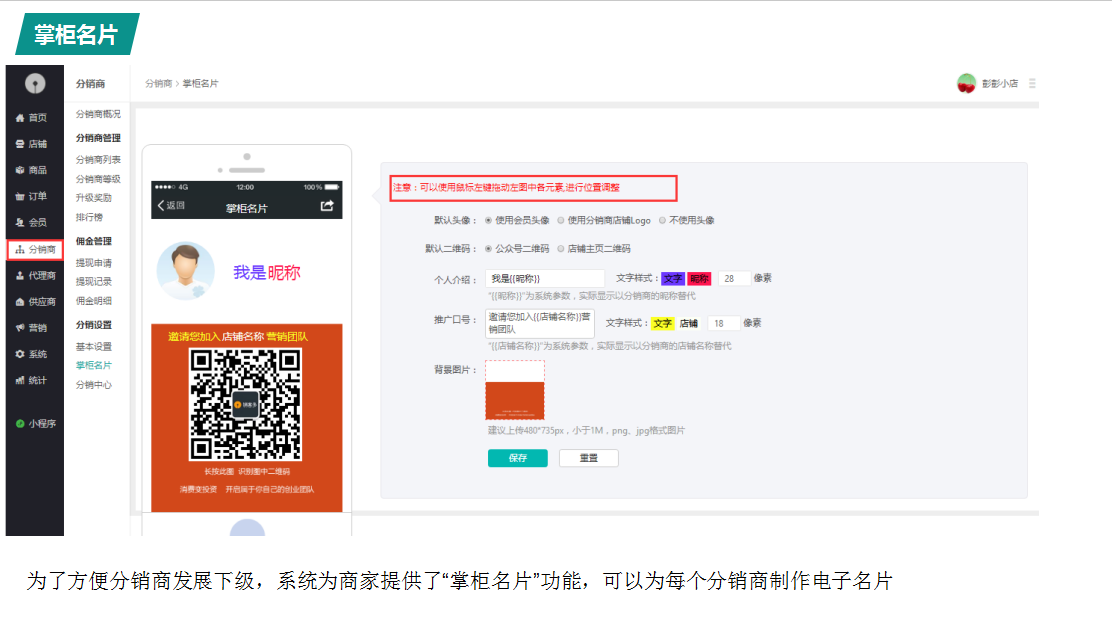Tap share icon in phone preview header
The height and width of the screenshot is (626, 1112).
coord(326,206)
